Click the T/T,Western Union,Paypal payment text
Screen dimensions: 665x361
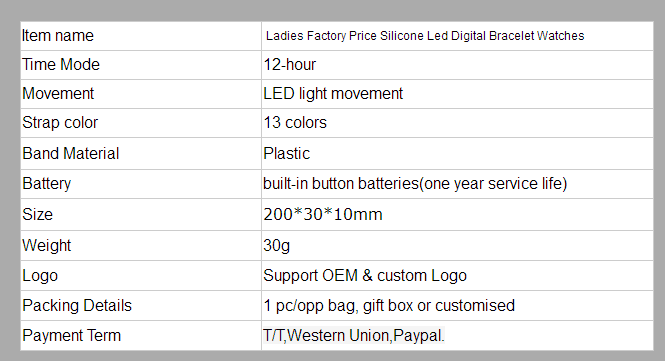354,336
